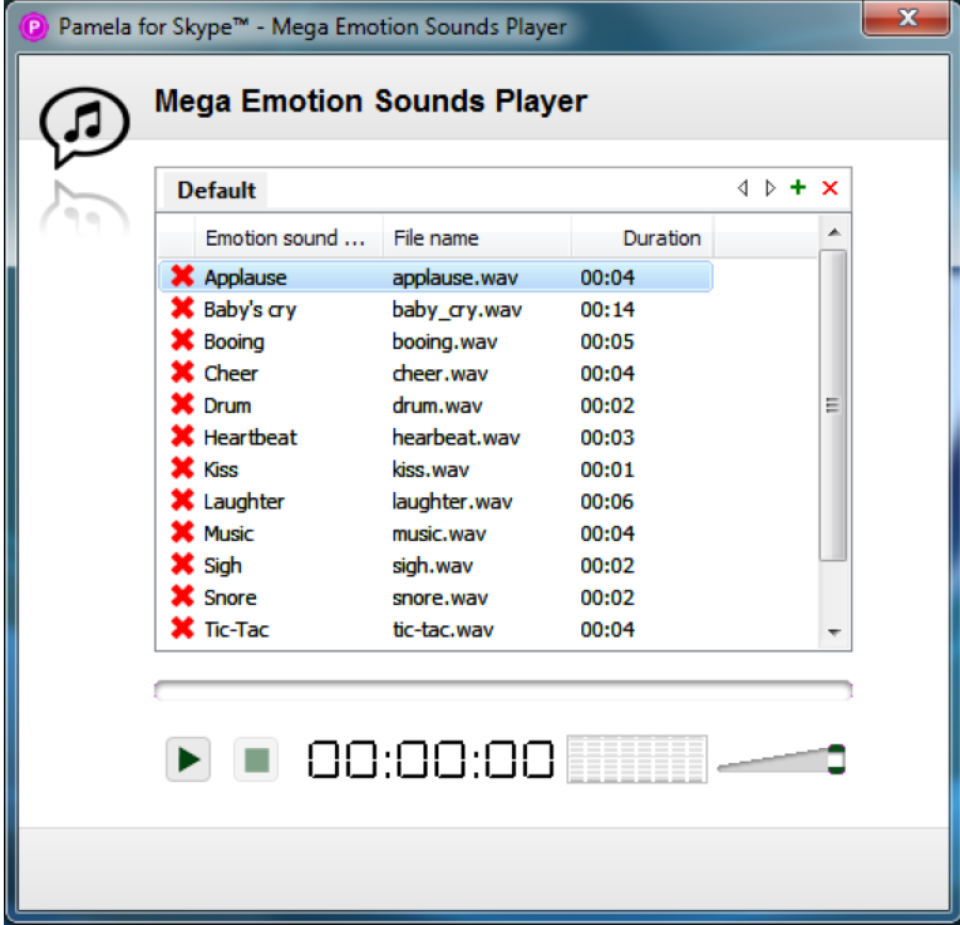The height and width of the screenshot is (925, 960).
Task: Click the audio level meter display
Action: [x=637, y=759]
